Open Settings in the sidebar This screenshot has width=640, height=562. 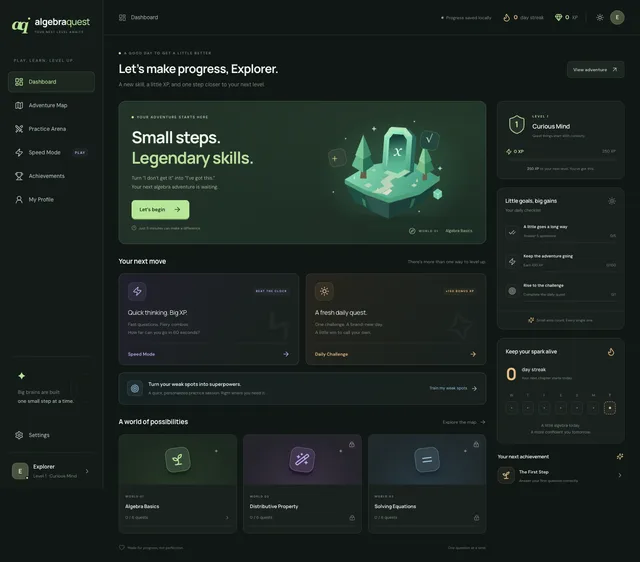tap(51, 435)
